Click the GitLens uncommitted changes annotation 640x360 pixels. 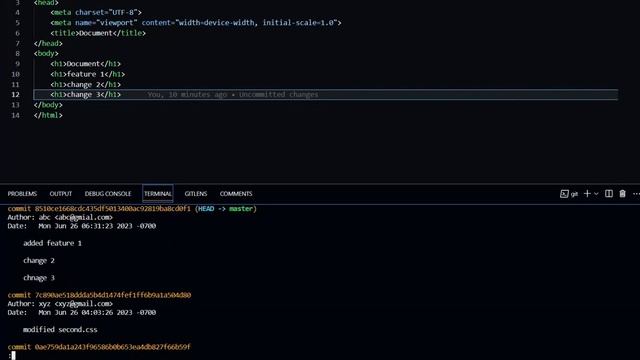pos(233,94)
